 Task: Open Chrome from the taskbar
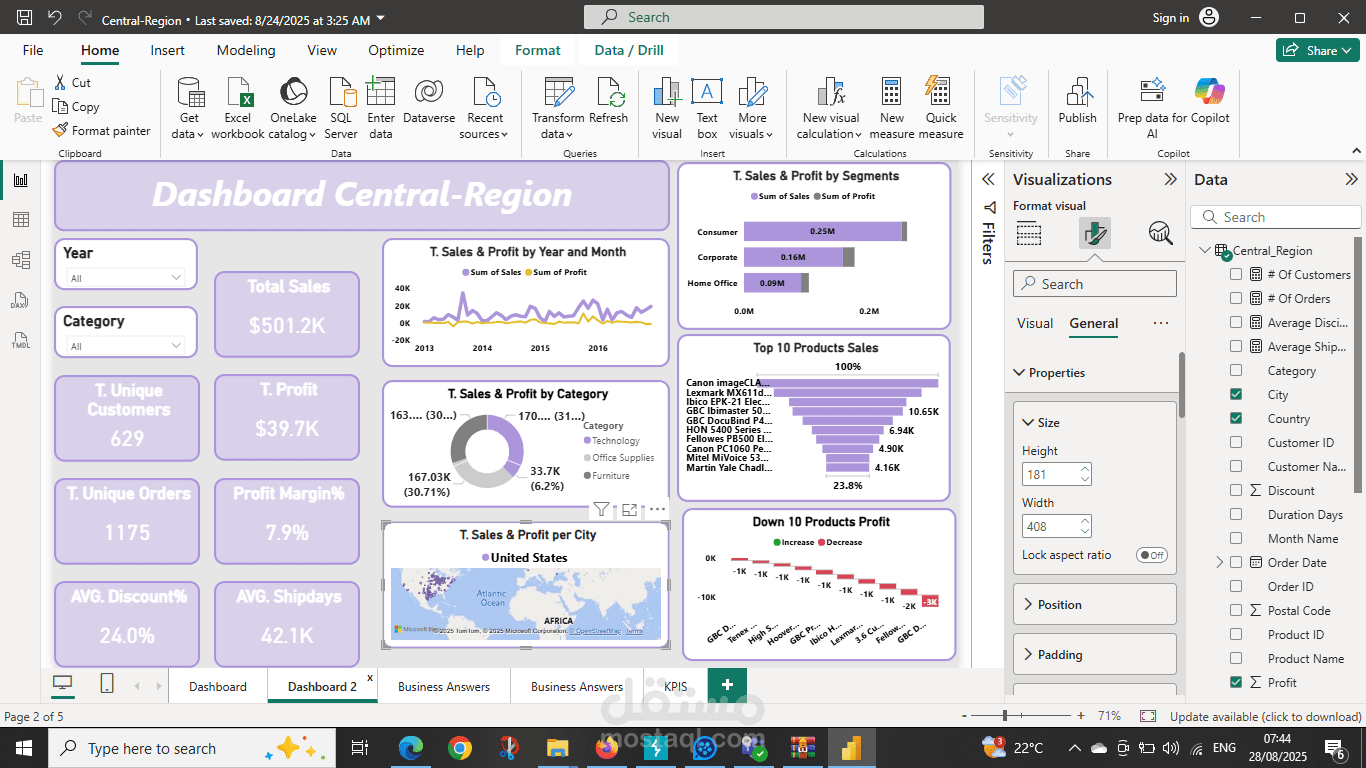click(x=460, y=748)
